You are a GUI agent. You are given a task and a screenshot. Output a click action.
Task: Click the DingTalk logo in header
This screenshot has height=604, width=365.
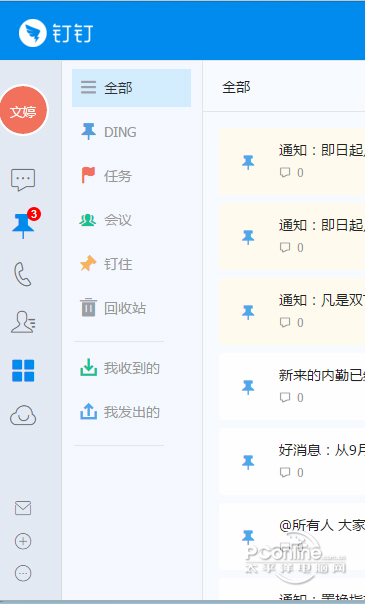[x=56, y=33]
